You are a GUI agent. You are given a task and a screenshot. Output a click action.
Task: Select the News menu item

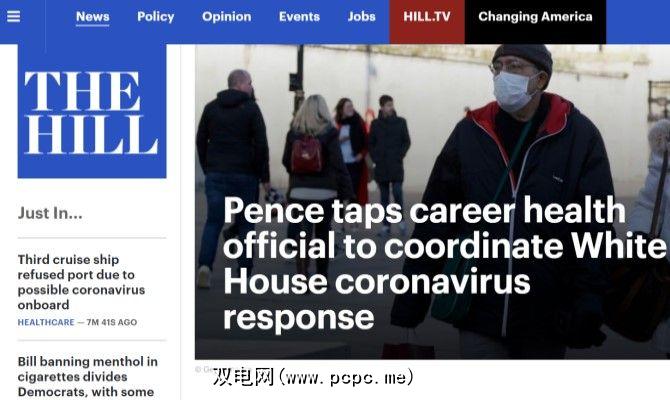coord(92,17)
